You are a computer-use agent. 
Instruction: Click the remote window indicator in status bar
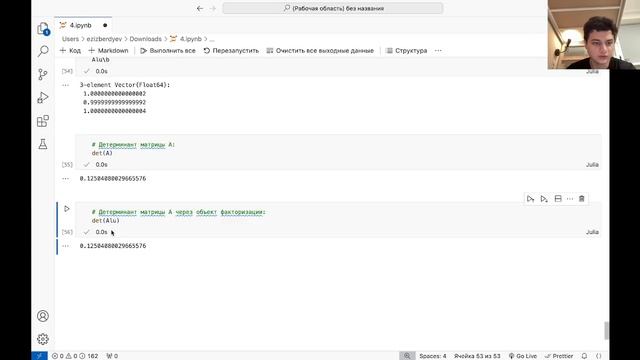(39, 356)
